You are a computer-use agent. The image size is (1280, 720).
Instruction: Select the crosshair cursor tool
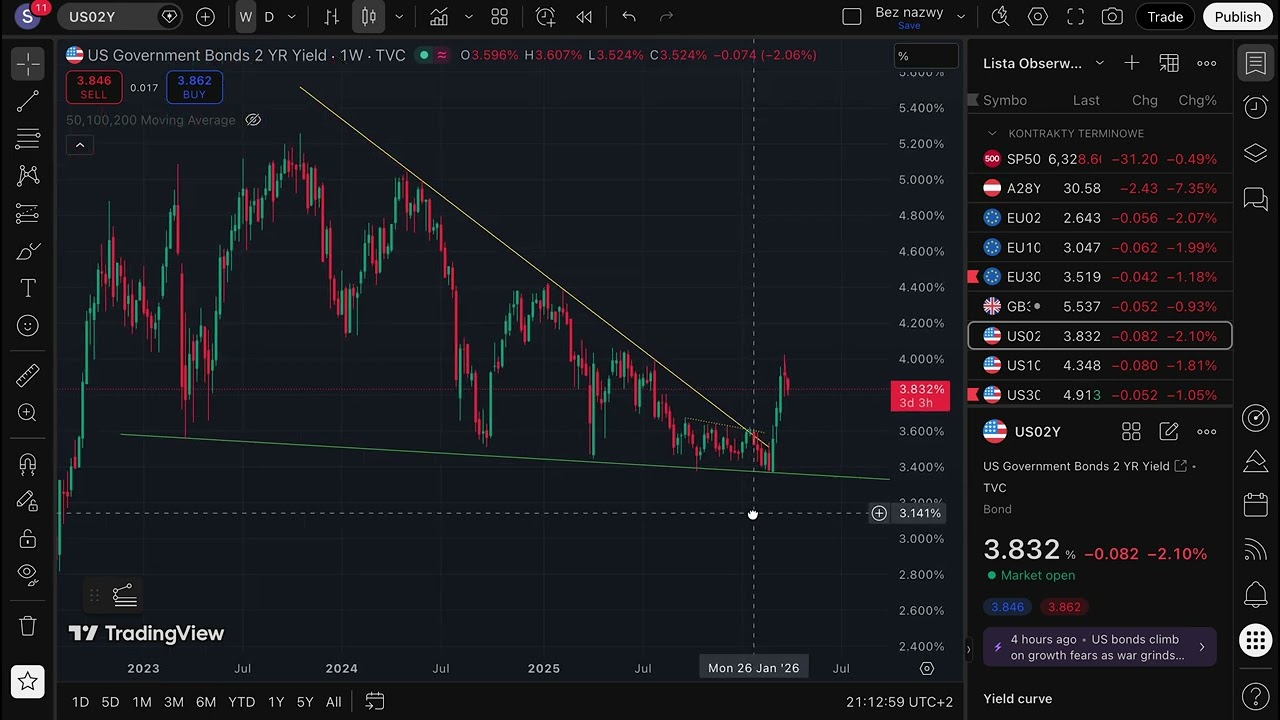click(x=28, y=64)
